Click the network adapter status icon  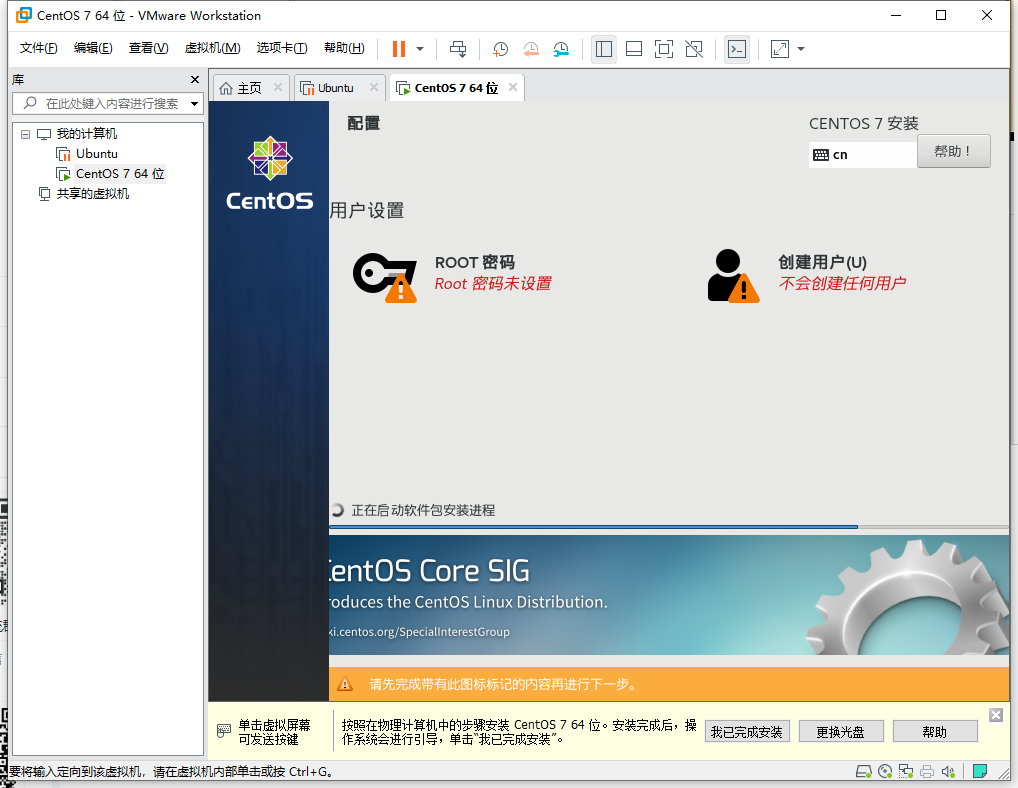tap(906, 772)
